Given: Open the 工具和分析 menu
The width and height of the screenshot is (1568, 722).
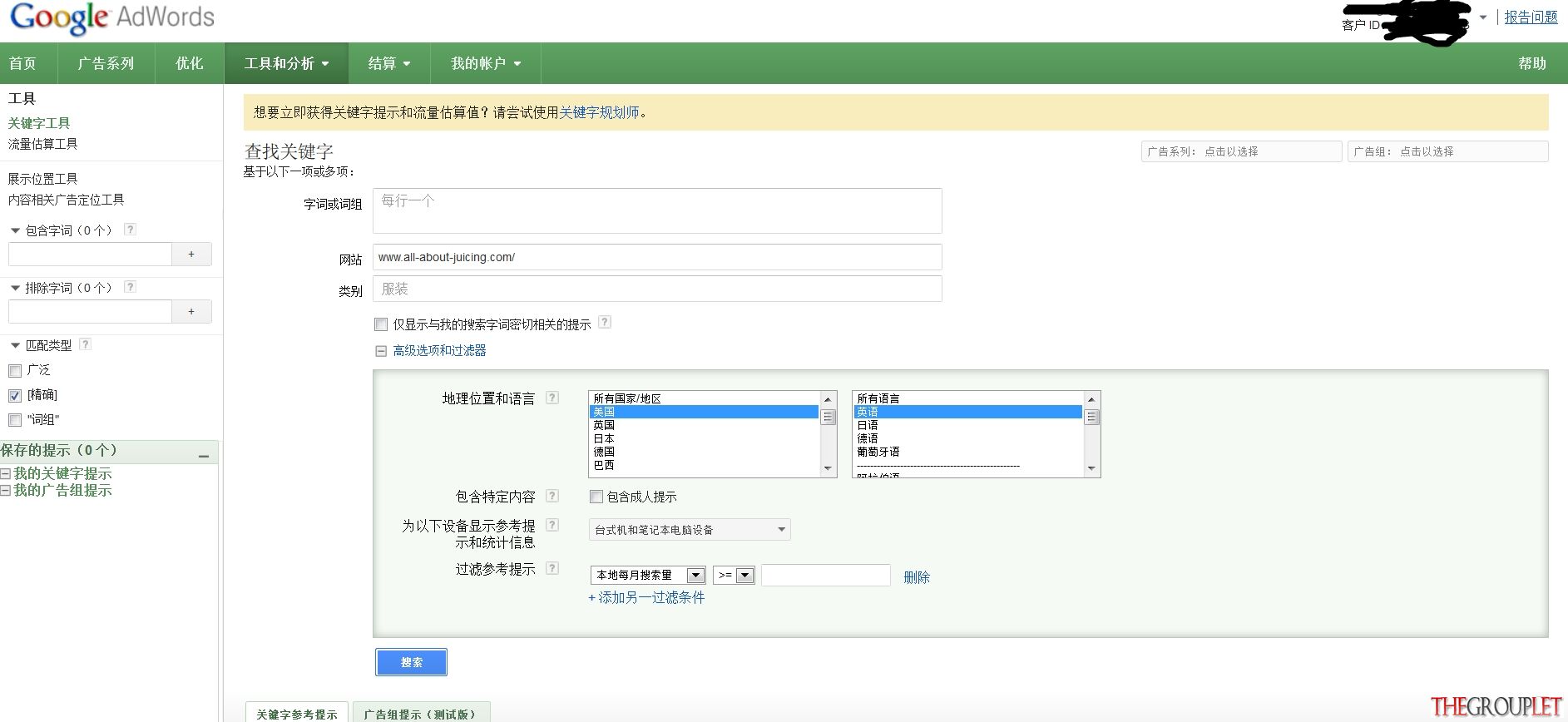Looking at the screenshot, I should (286, 63).
